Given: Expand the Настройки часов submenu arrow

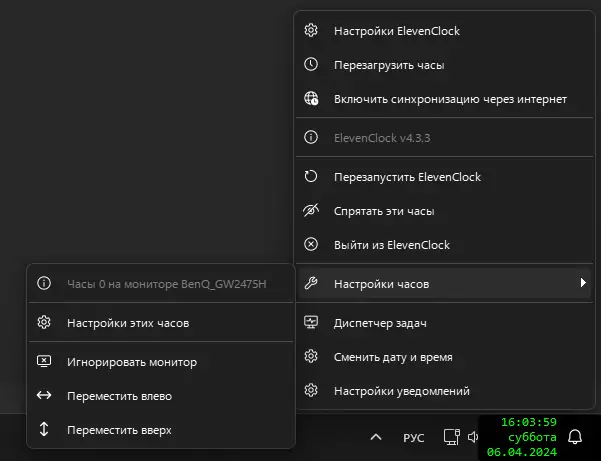Looking at the screenshot, I should 582,284.
